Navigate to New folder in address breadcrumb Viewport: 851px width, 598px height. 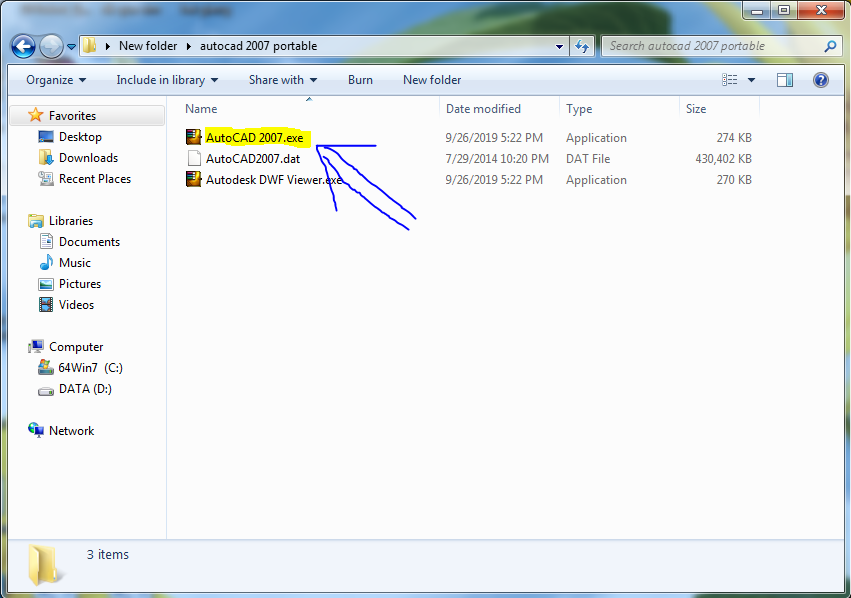click(x=148, y=46)
